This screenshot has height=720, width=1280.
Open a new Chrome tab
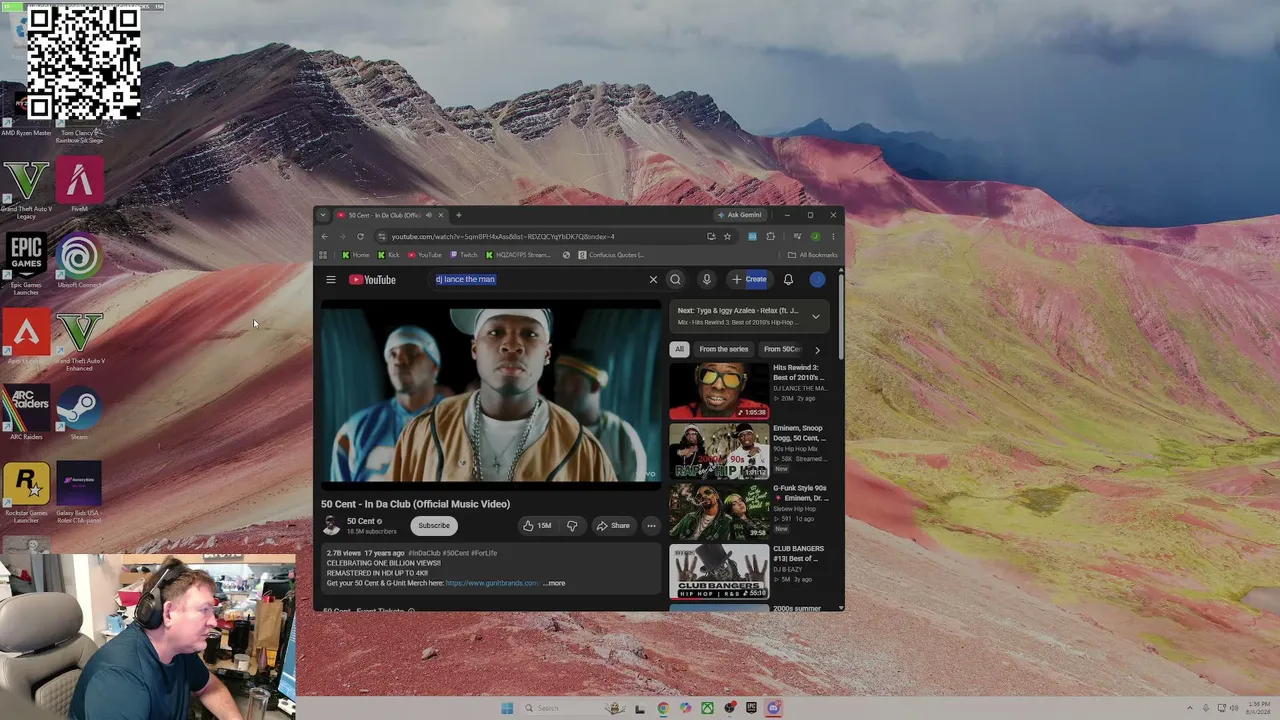click(459, 215)
